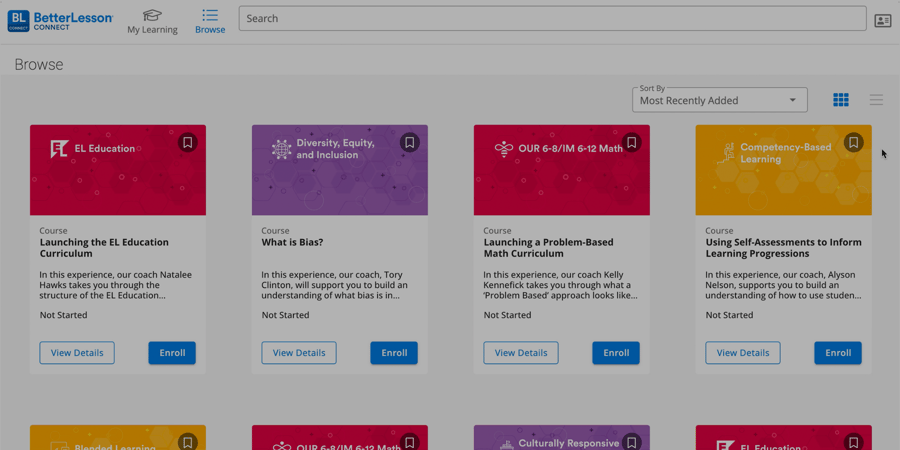Click the EL Education logo icon on first card

click(59, 149)
